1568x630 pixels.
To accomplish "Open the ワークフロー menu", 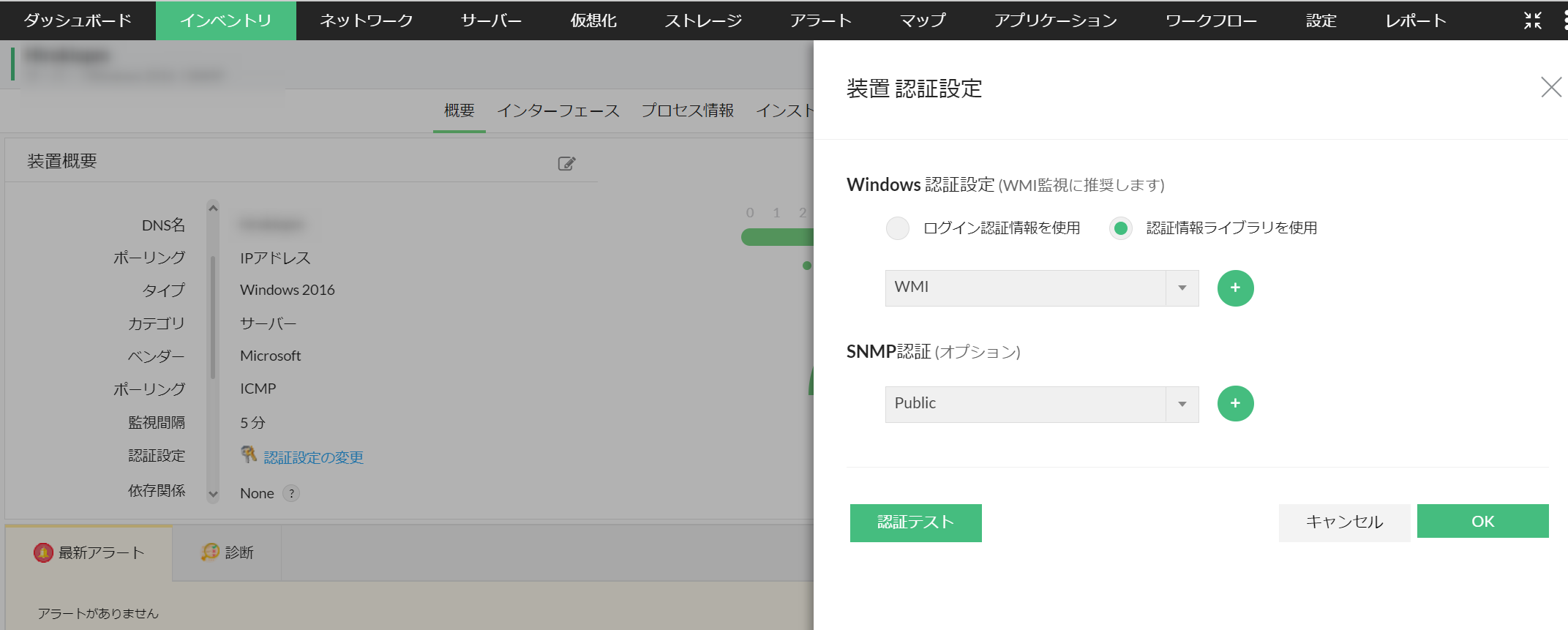I will 1212,20.
